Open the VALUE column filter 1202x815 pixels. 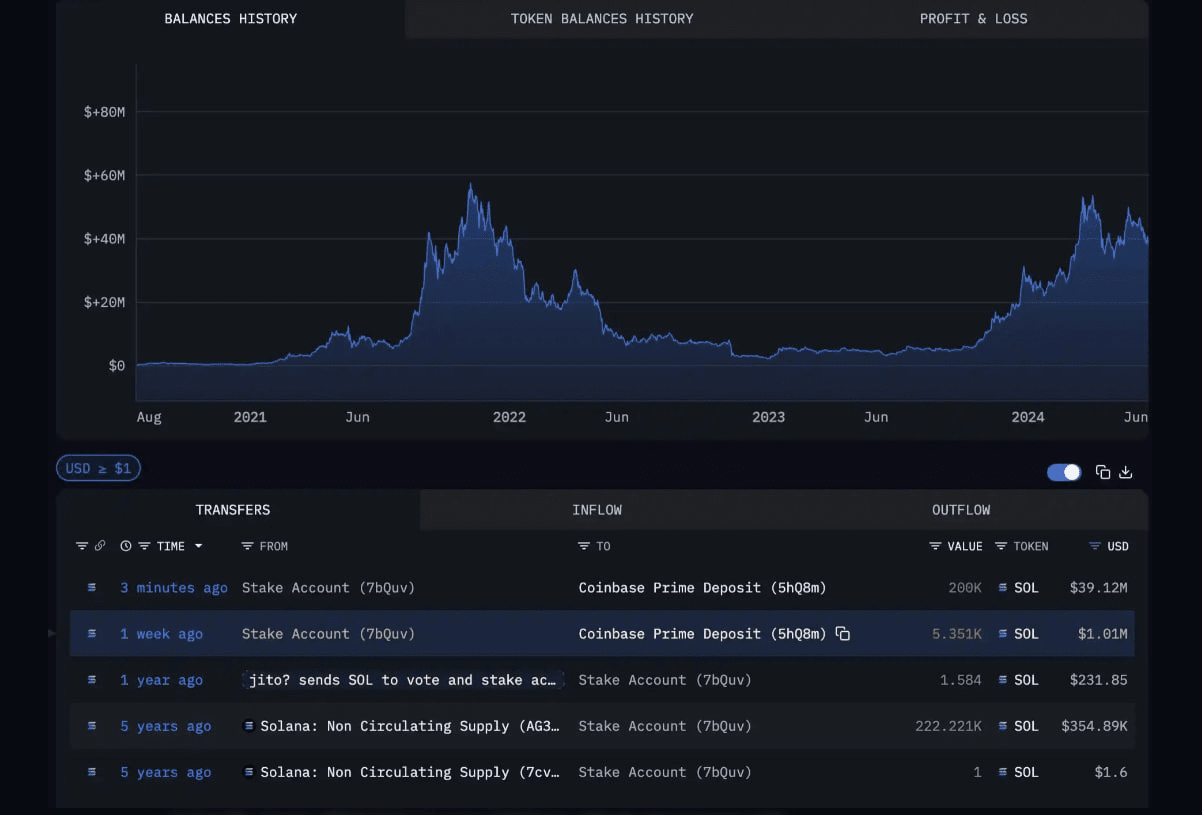pyautogui.click(x=935, y=546)
